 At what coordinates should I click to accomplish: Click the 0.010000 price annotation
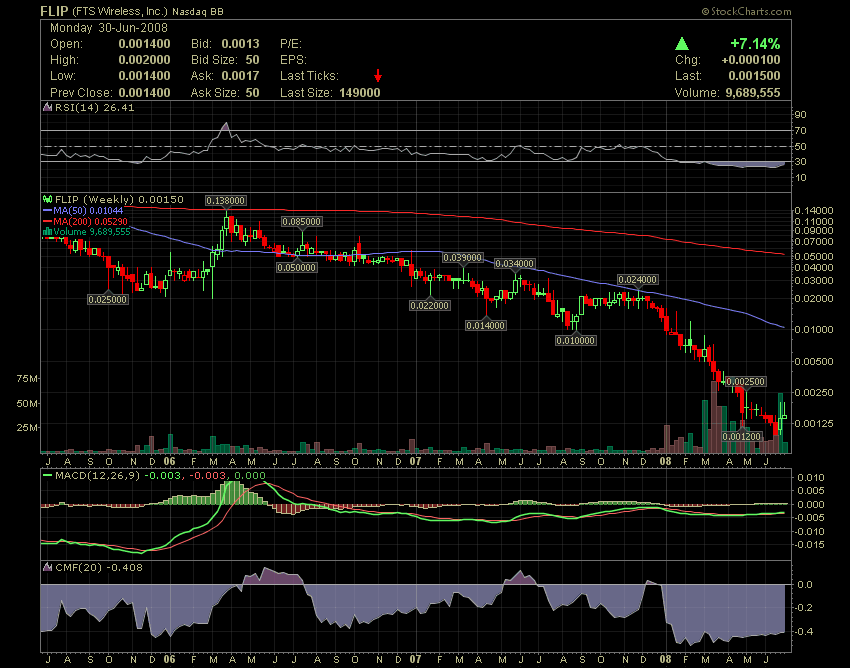(576, 341)
